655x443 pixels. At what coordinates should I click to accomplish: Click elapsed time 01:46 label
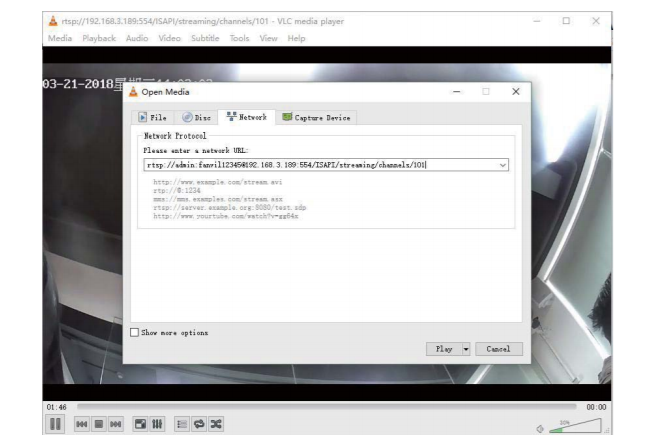(x=56, y=407)
